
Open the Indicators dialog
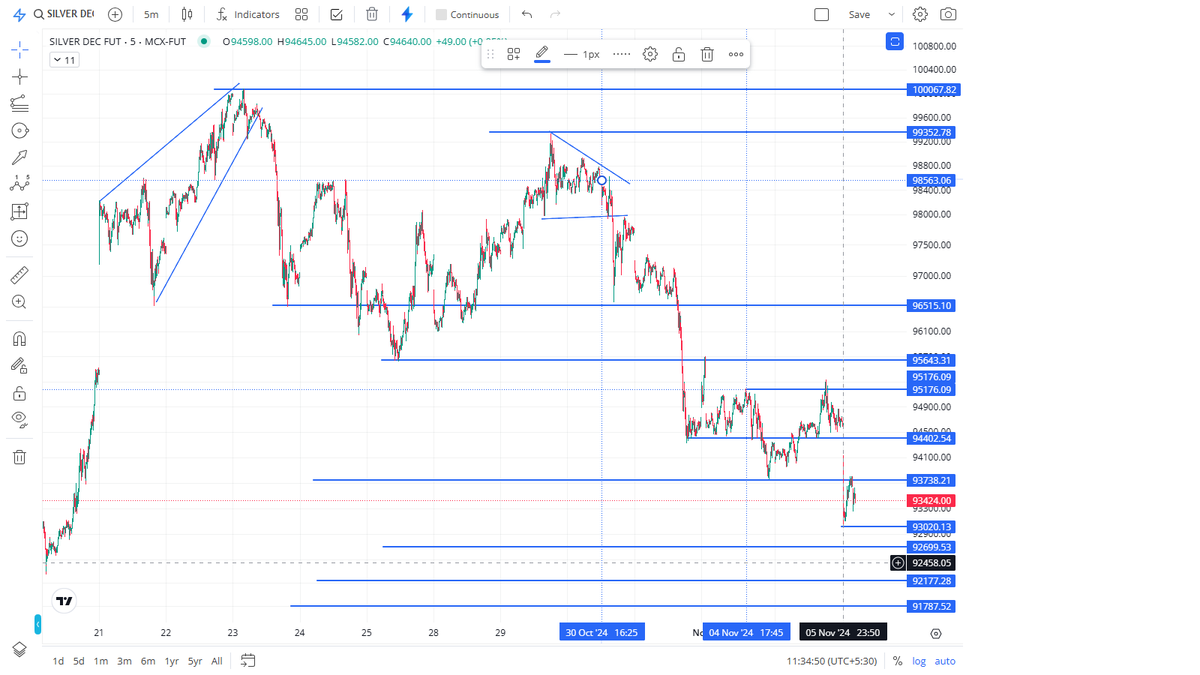click(248, 15)
